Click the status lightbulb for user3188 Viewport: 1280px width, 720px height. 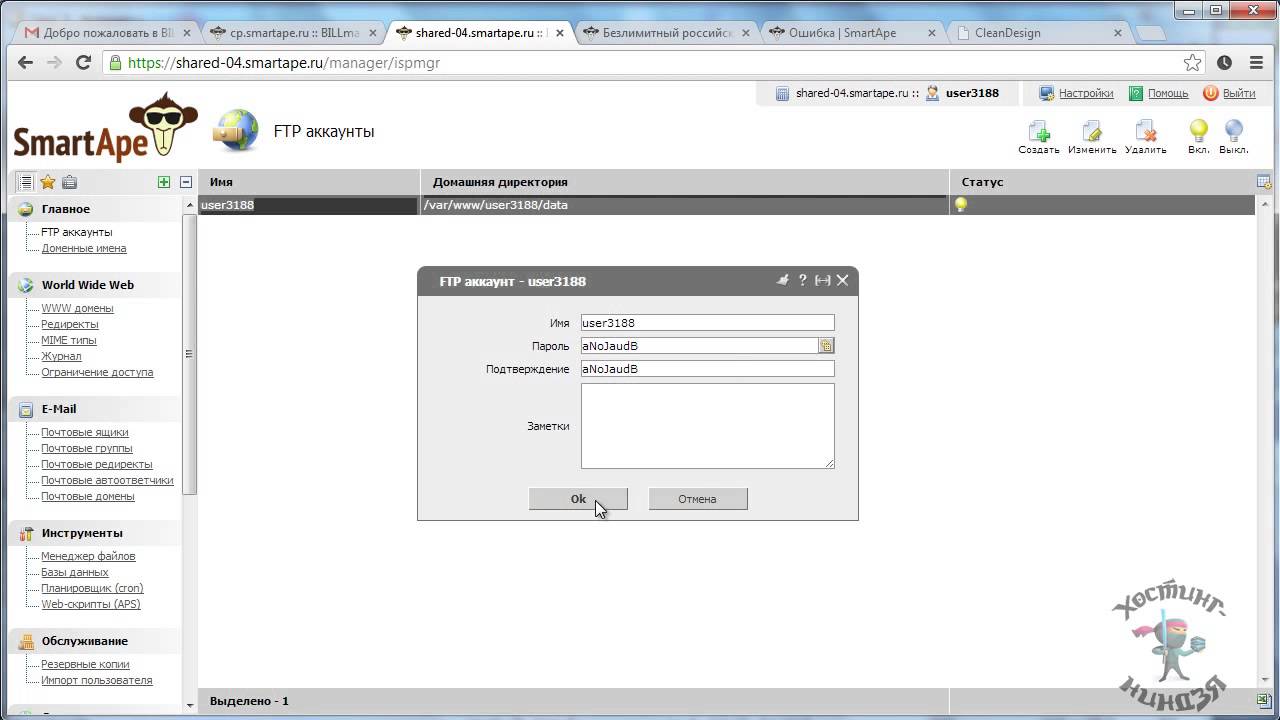961,205
